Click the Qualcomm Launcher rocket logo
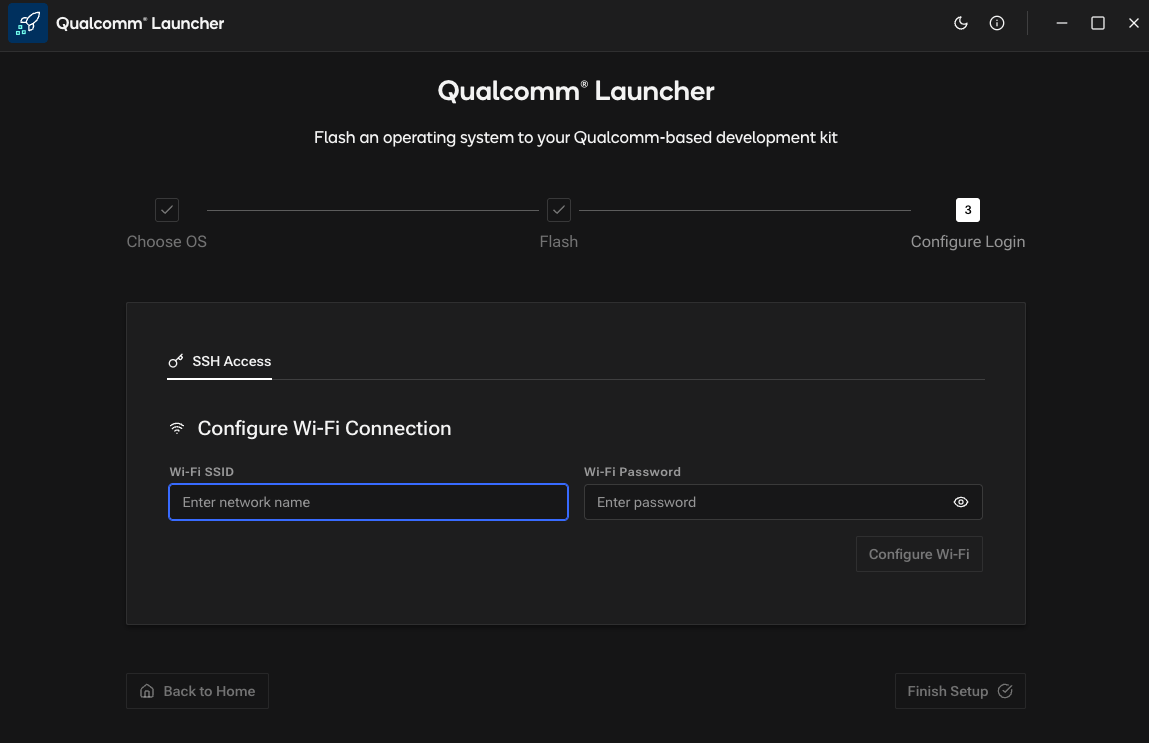1149x743 pixels. pos(28,23)
